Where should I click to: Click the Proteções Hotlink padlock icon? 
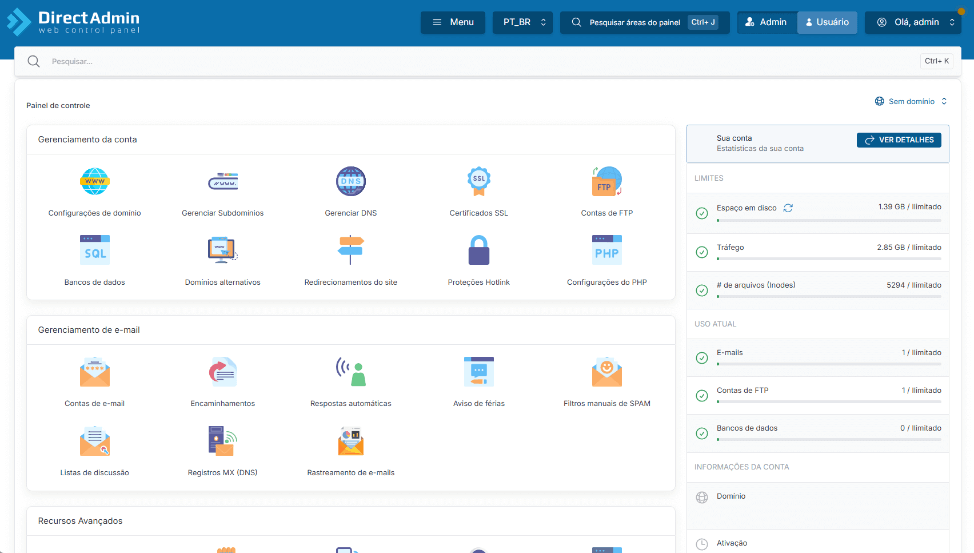[x=479, y=250]
